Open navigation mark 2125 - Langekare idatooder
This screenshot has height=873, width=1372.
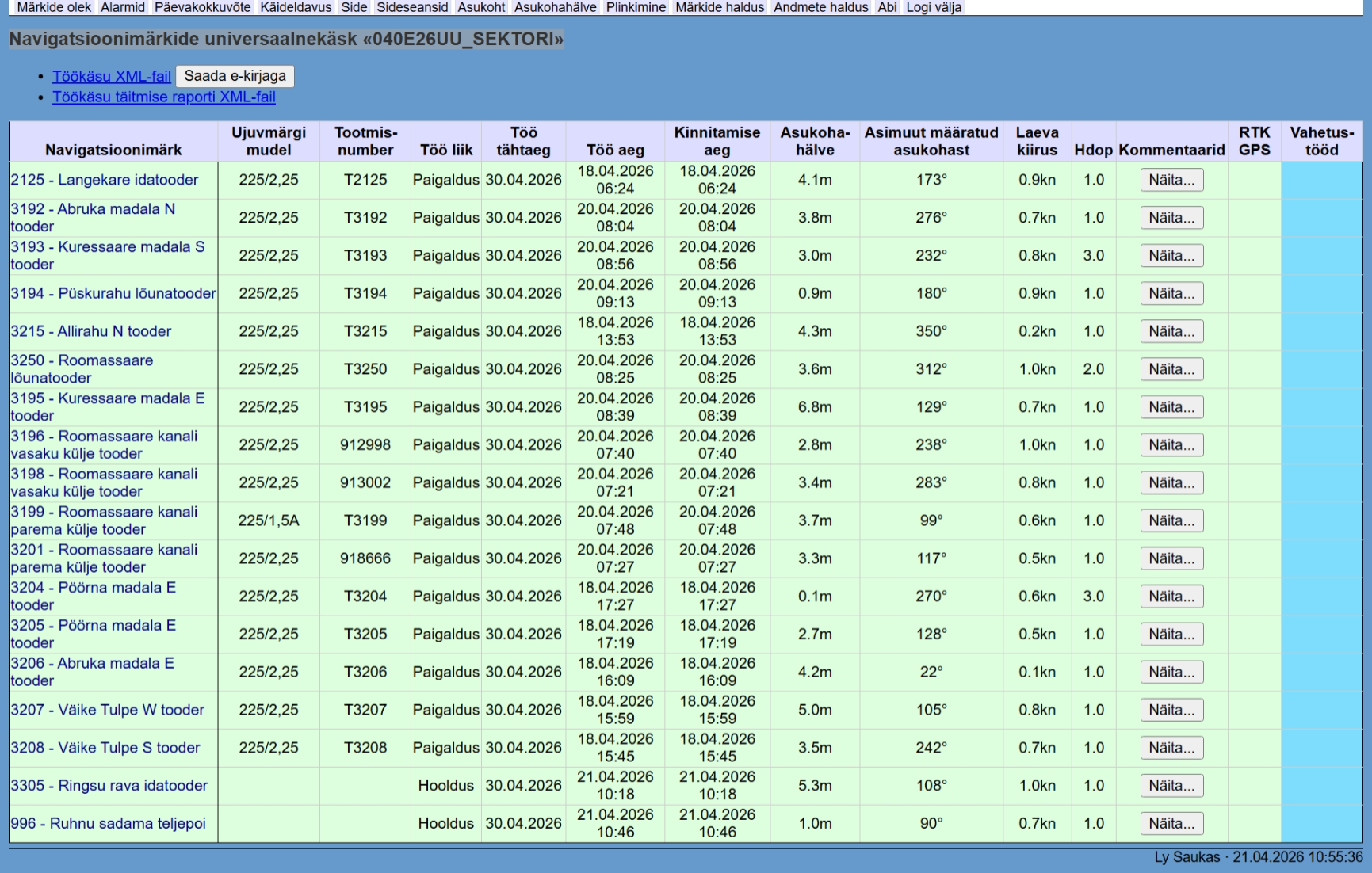105,180
